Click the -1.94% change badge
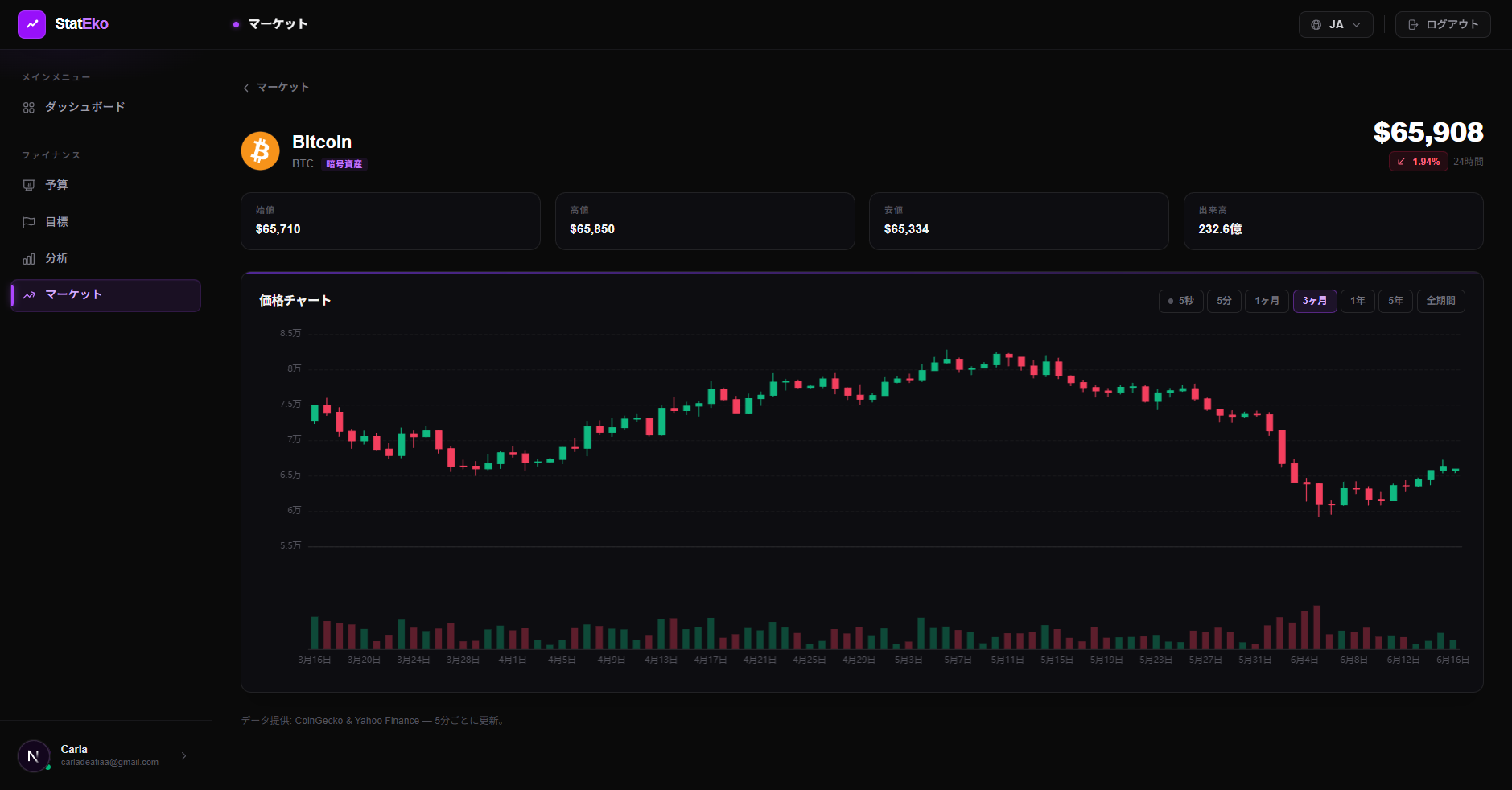The image size is (1512, 790). point(1419,162)
